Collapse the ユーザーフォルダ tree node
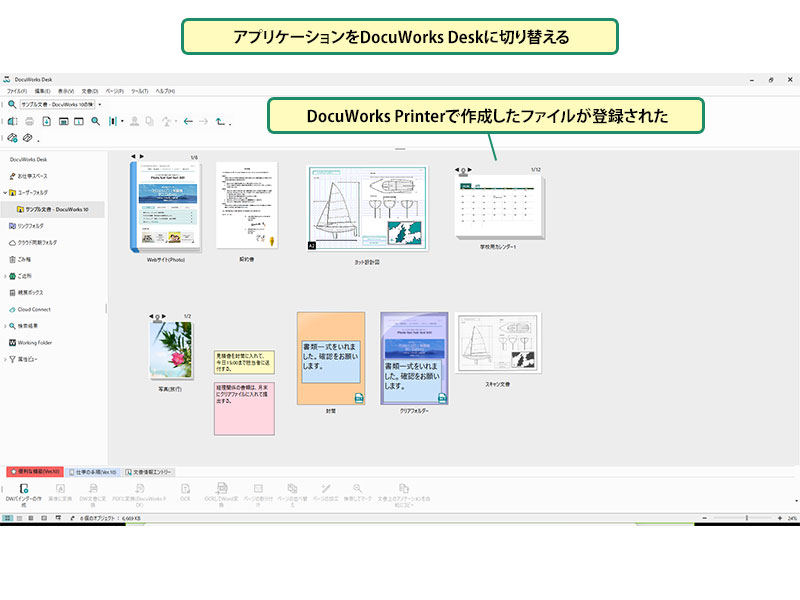Viewport: 800px width, 600px height. [x=5, y=193]
